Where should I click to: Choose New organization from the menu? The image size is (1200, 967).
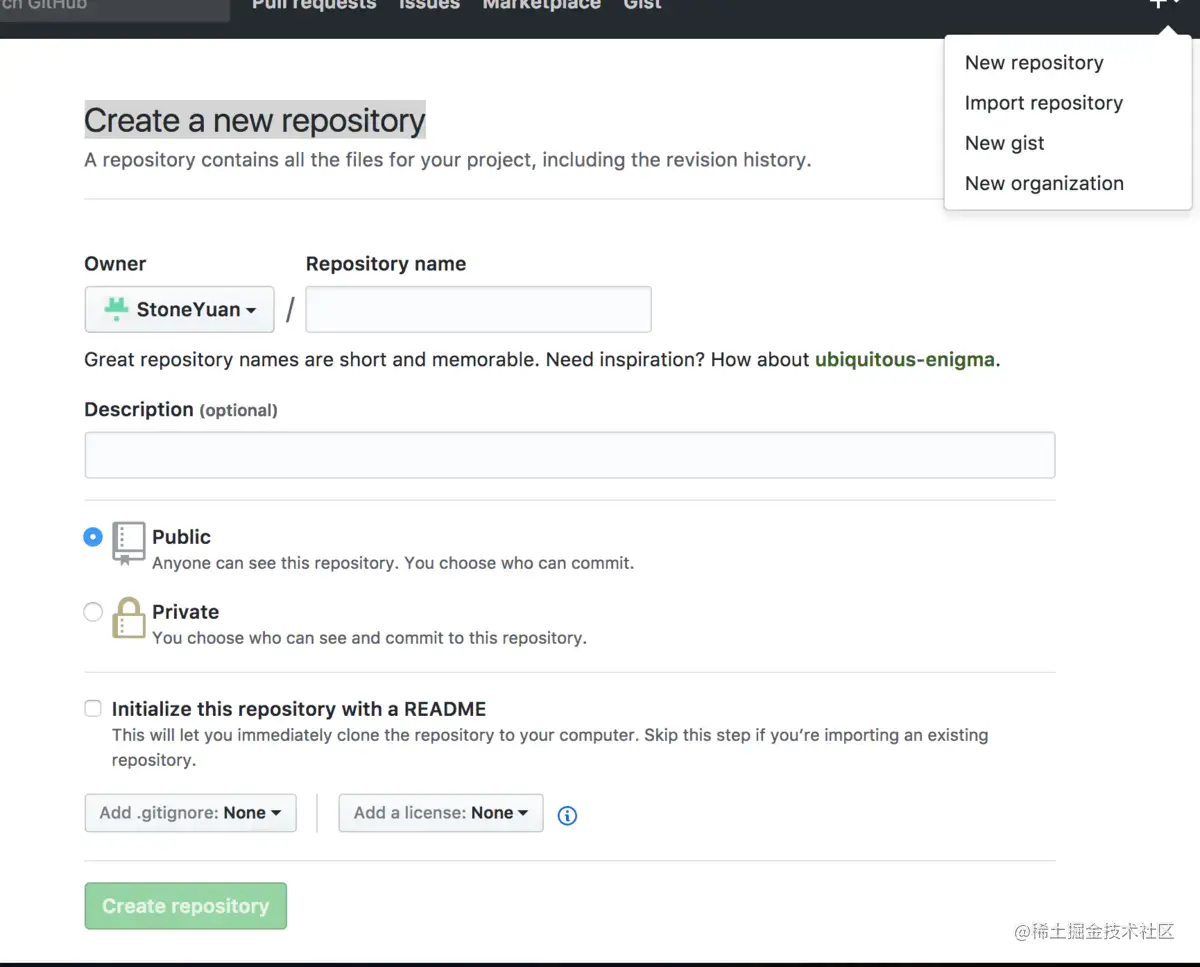1044,183
